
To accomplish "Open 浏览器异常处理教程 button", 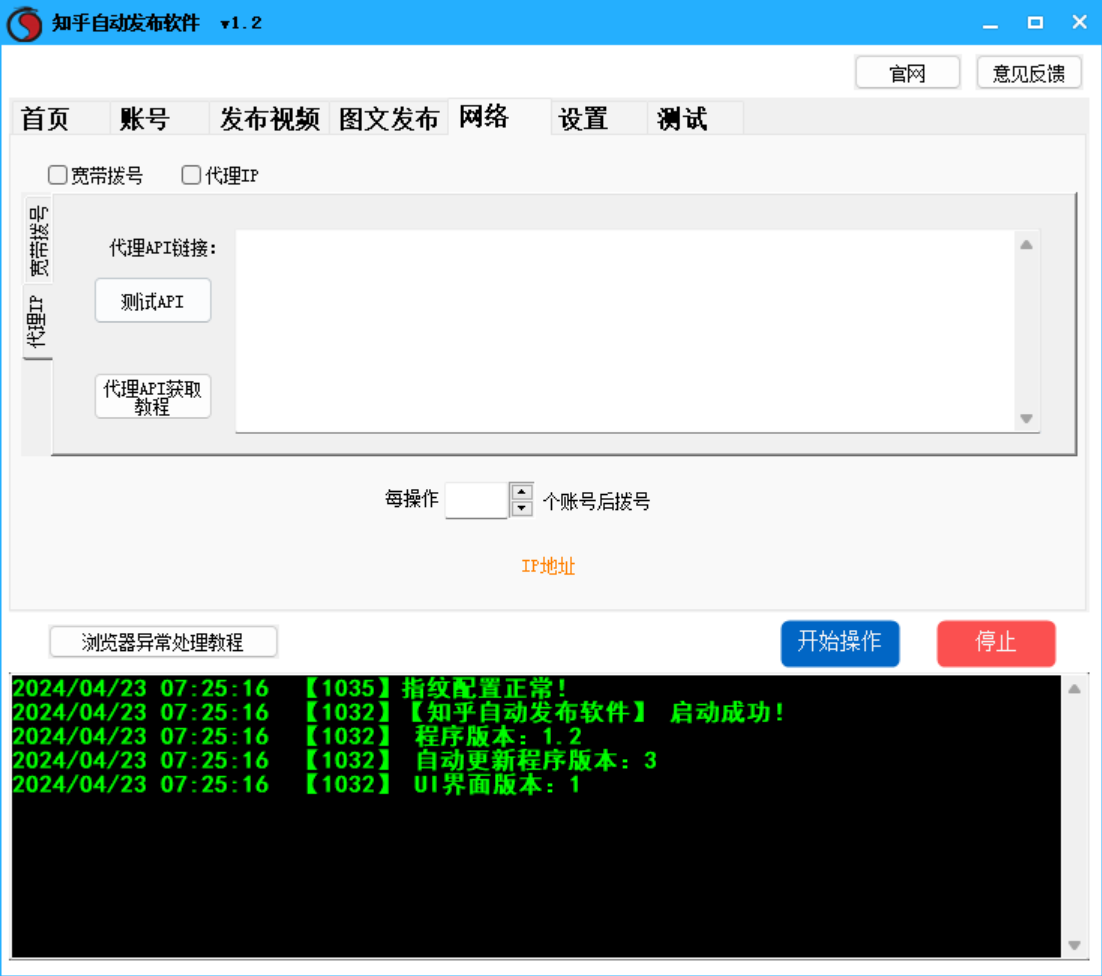I will click(x=163, y=642).
